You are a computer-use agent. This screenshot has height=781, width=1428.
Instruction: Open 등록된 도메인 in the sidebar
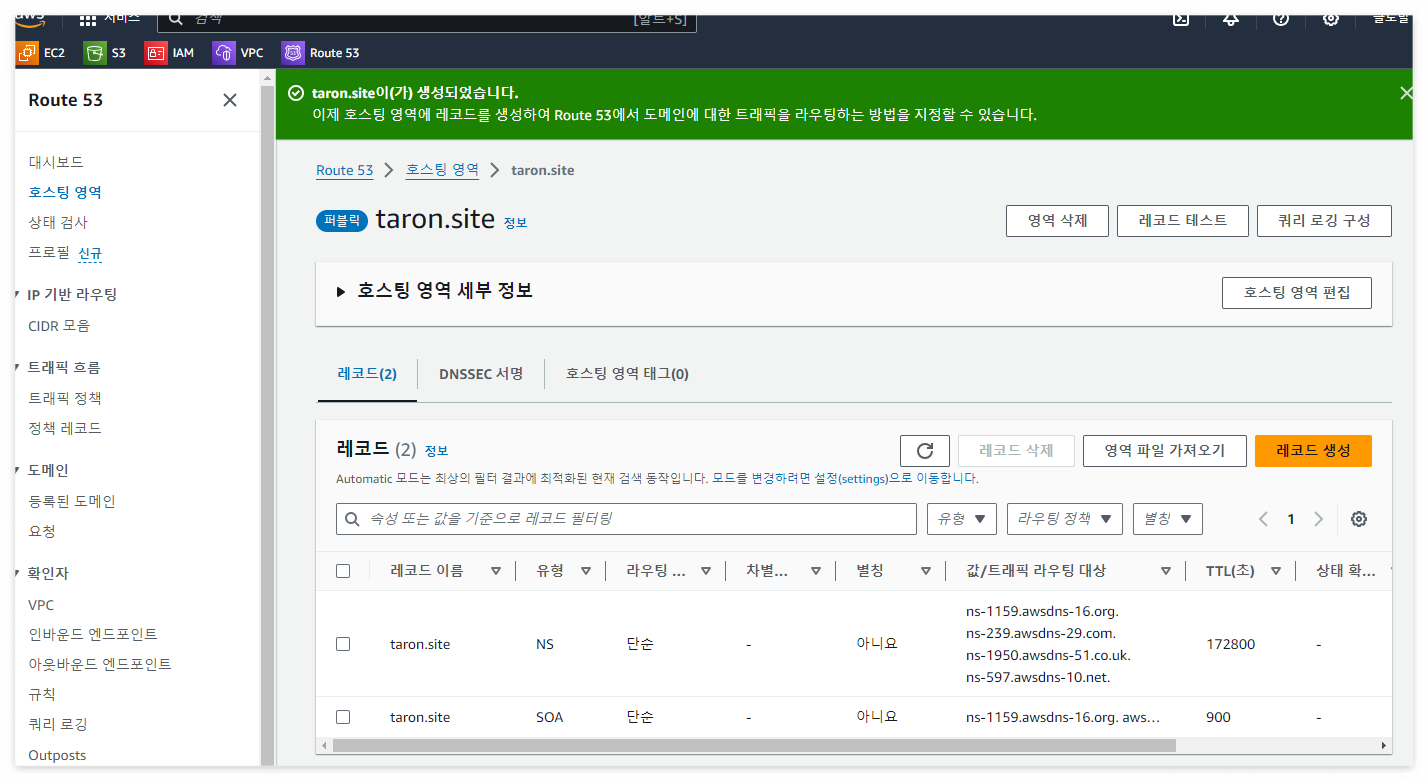[72, 501]
